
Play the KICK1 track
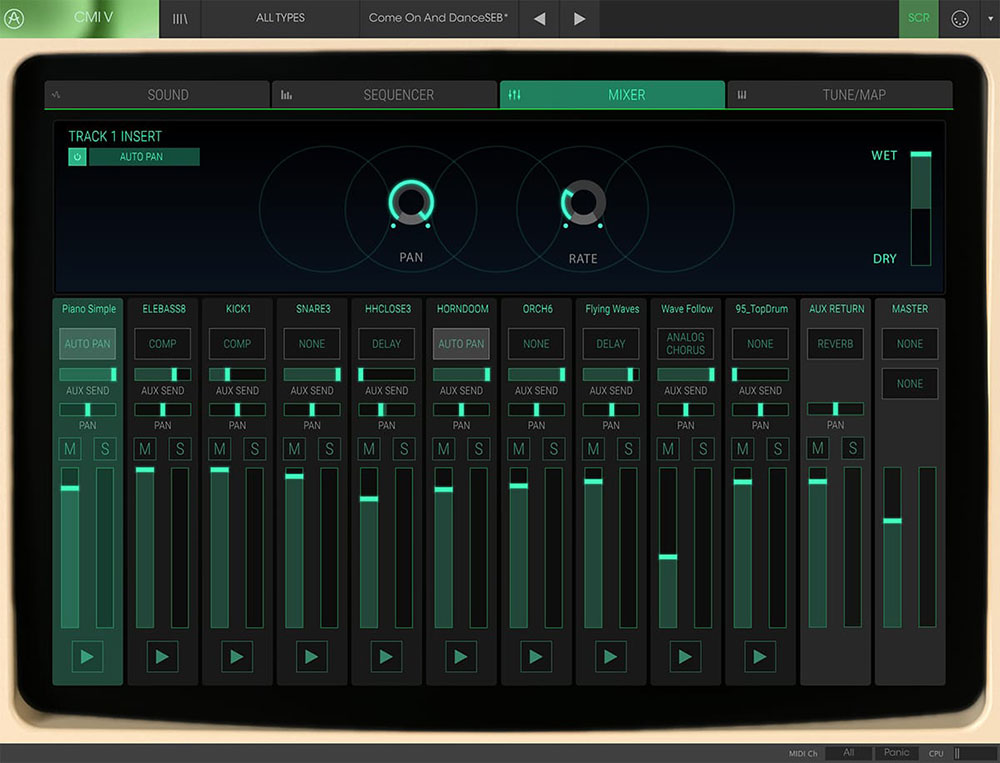237,657
